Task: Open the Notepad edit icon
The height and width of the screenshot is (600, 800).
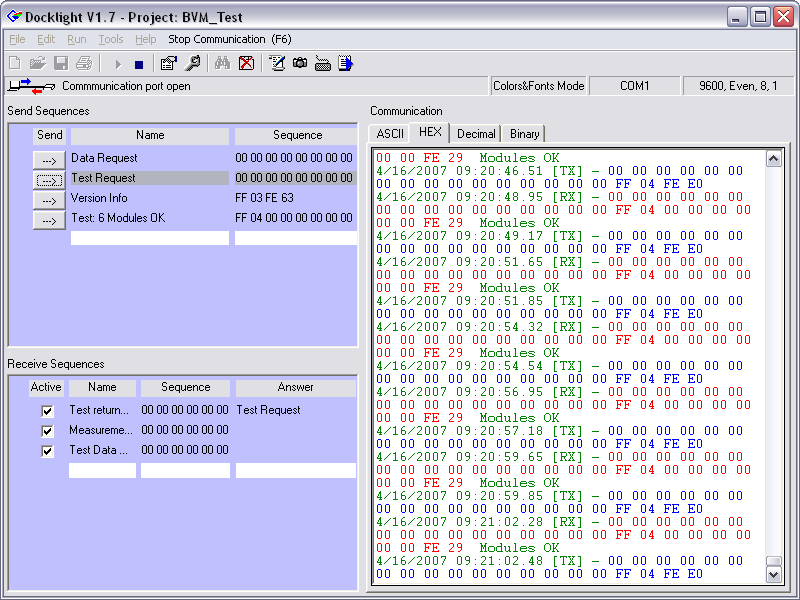Action: point(277,63)
